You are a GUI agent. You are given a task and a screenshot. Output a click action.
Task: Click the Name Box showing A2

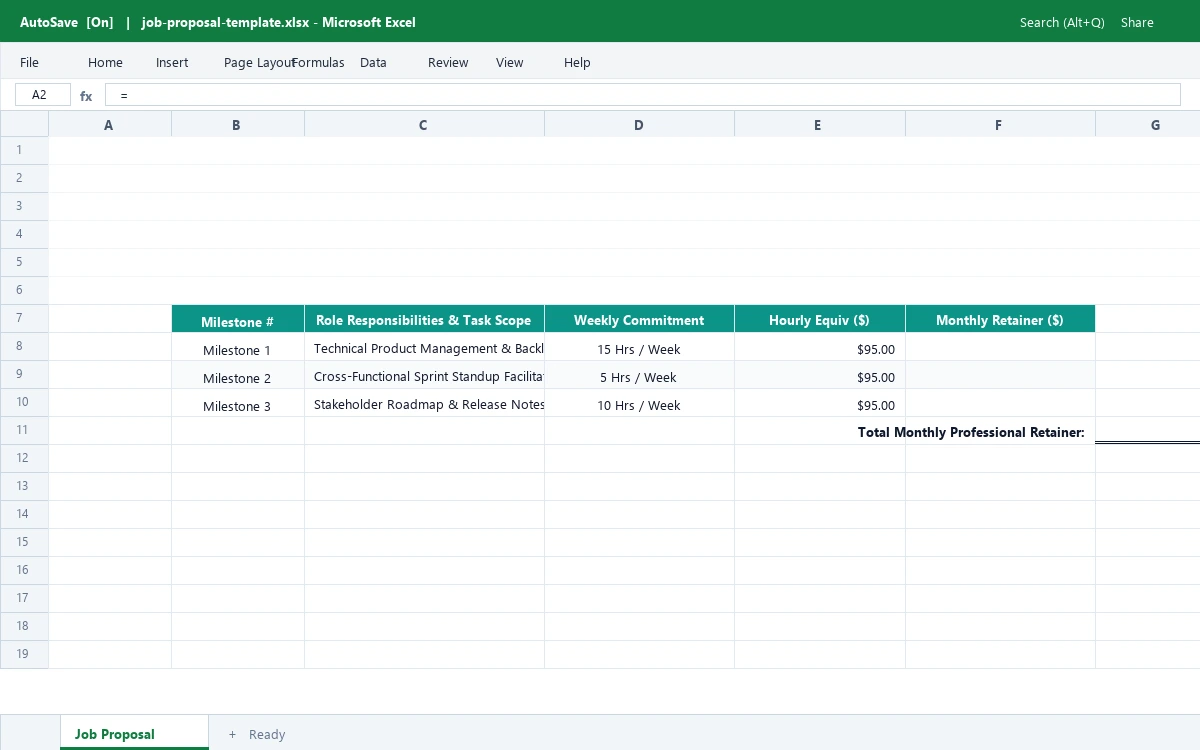[43, 95]
